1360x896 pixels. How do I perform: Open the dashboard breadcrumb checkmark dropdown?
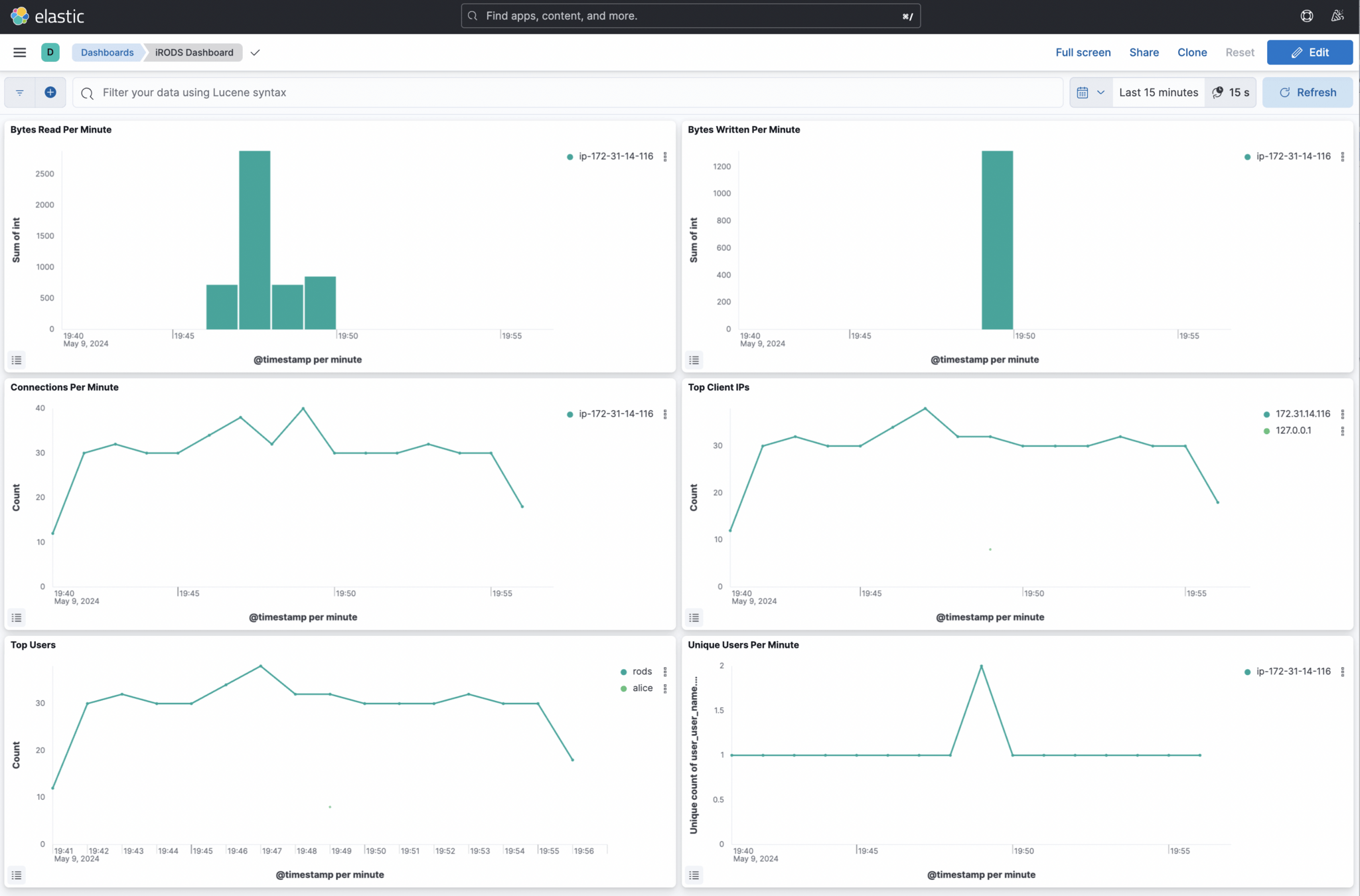256,52
